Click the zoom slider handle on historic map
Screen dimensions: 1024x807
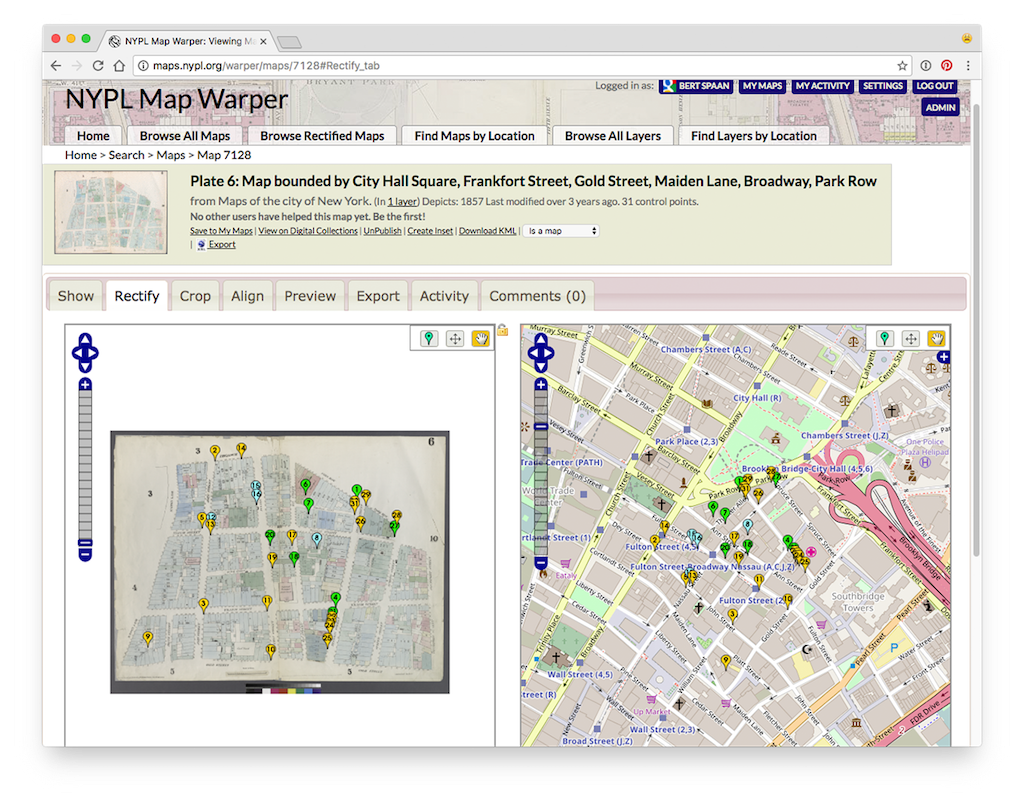point(85,543)
